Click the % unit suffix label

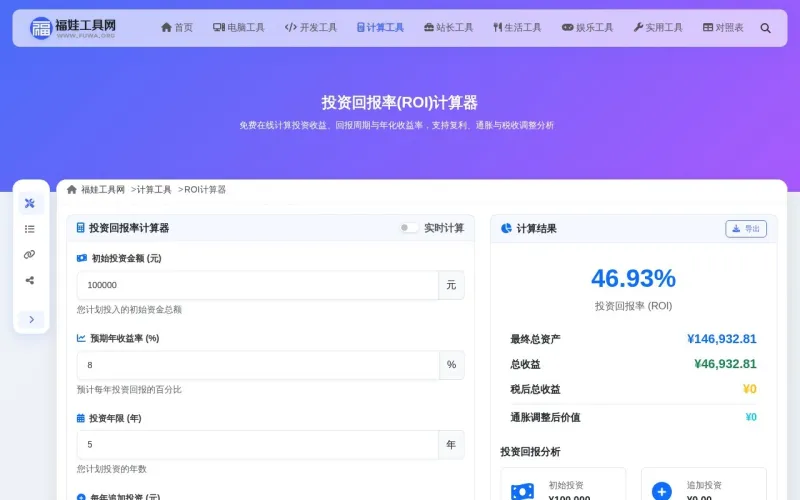(x=452, y=365)
